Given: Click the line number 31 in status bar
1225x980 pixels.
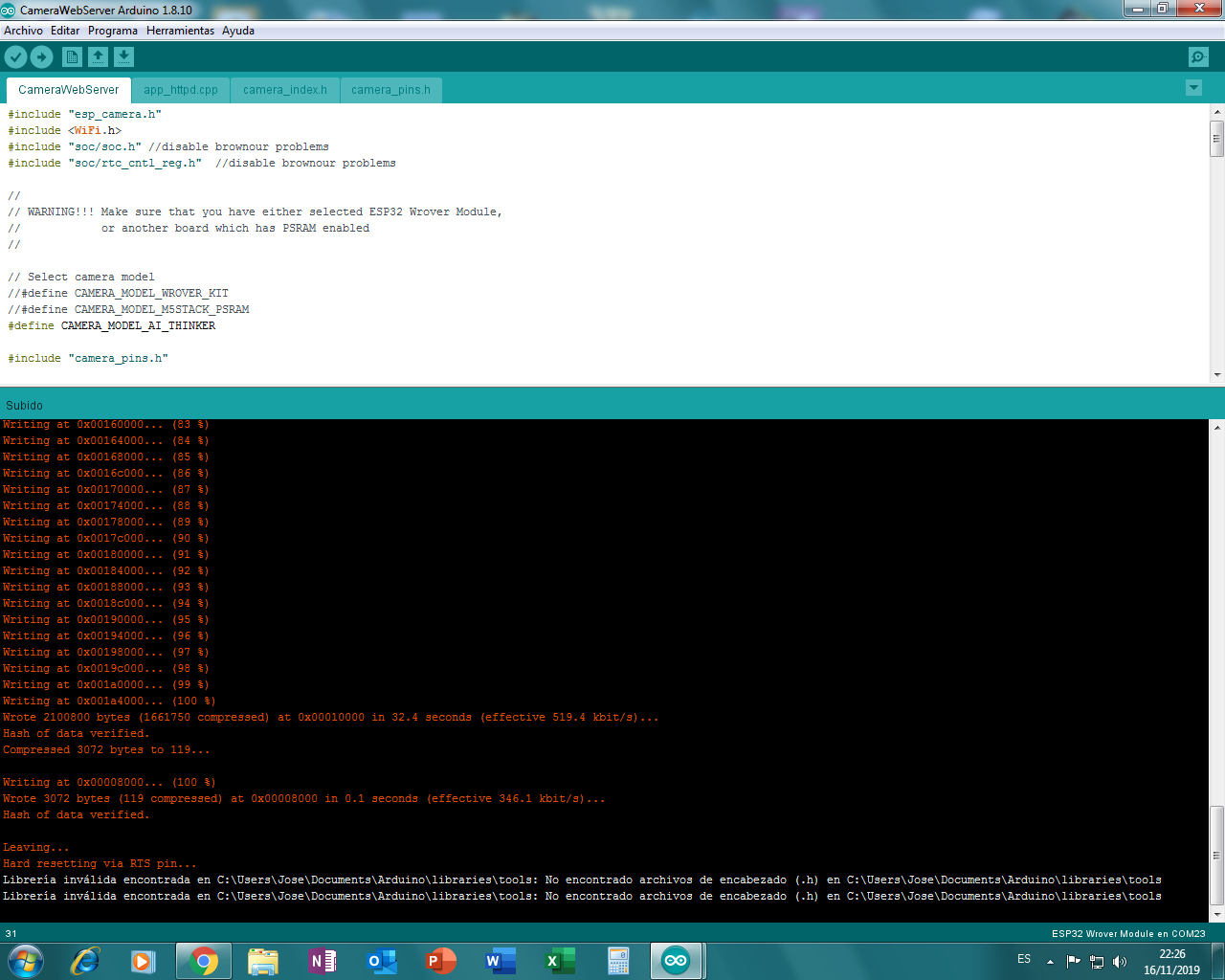Looking at the screenshot, I should pos(11,933).
